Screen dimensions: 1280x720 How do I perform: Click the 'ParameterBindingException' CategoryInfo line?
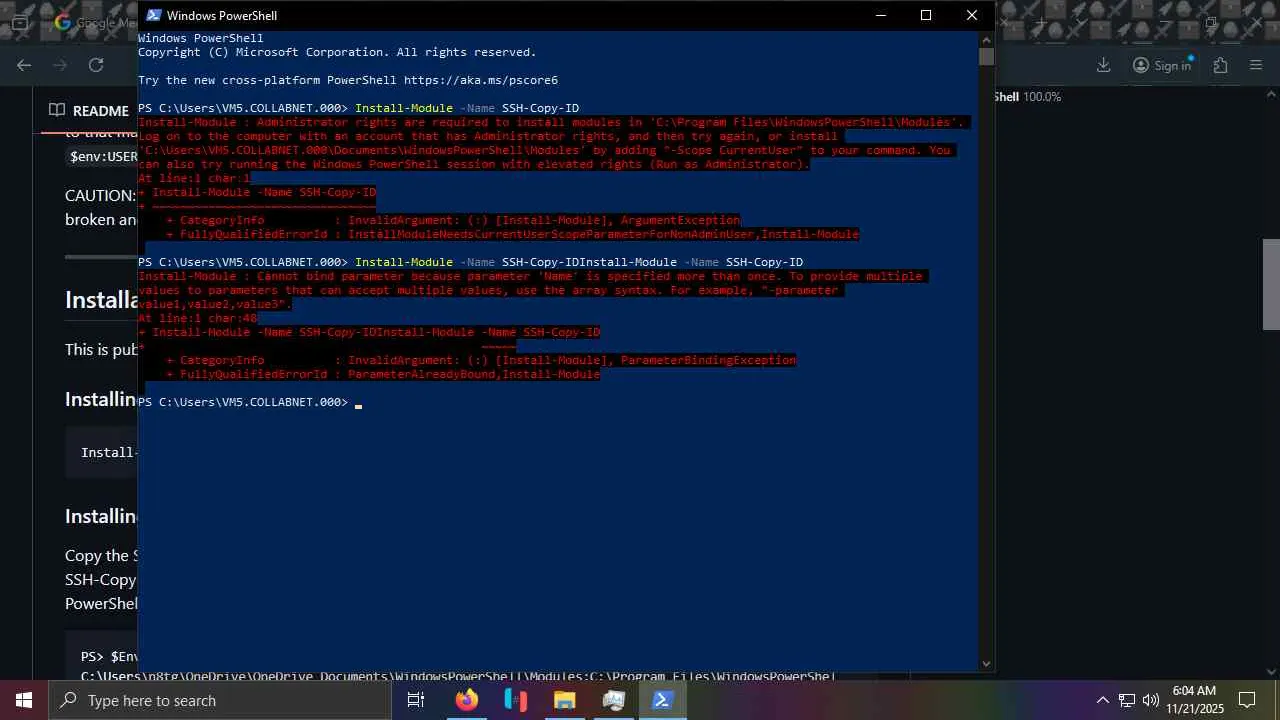pyautogui.click(x=481, y=360)
